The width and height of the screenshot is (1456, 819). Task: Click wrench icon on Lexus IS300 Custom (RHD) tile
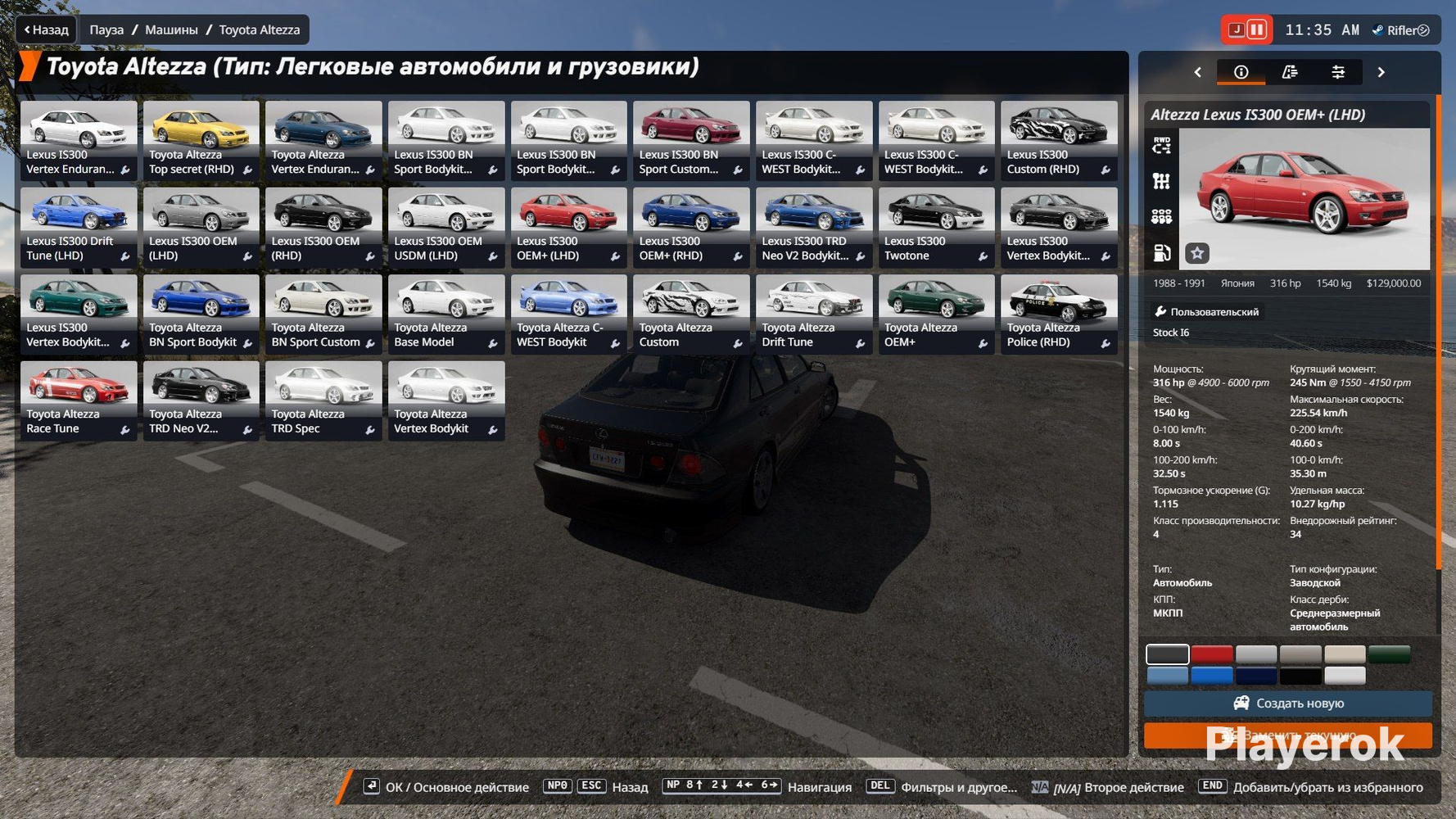(x=1106, y=170)
